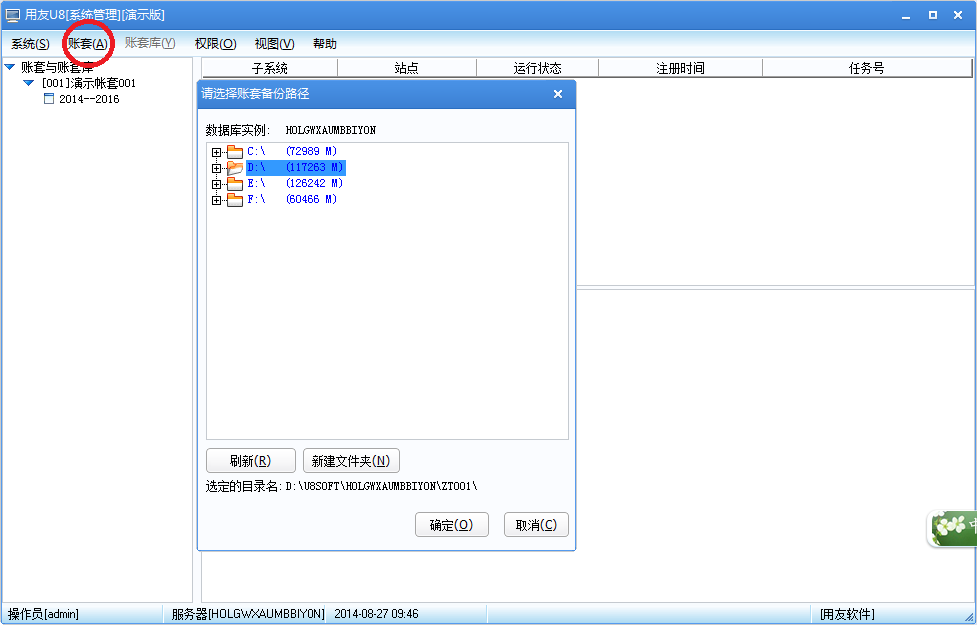Click the 新建文件夹(N) button
Viewport: 977px width, 625px height.
(x=351, y=461)
